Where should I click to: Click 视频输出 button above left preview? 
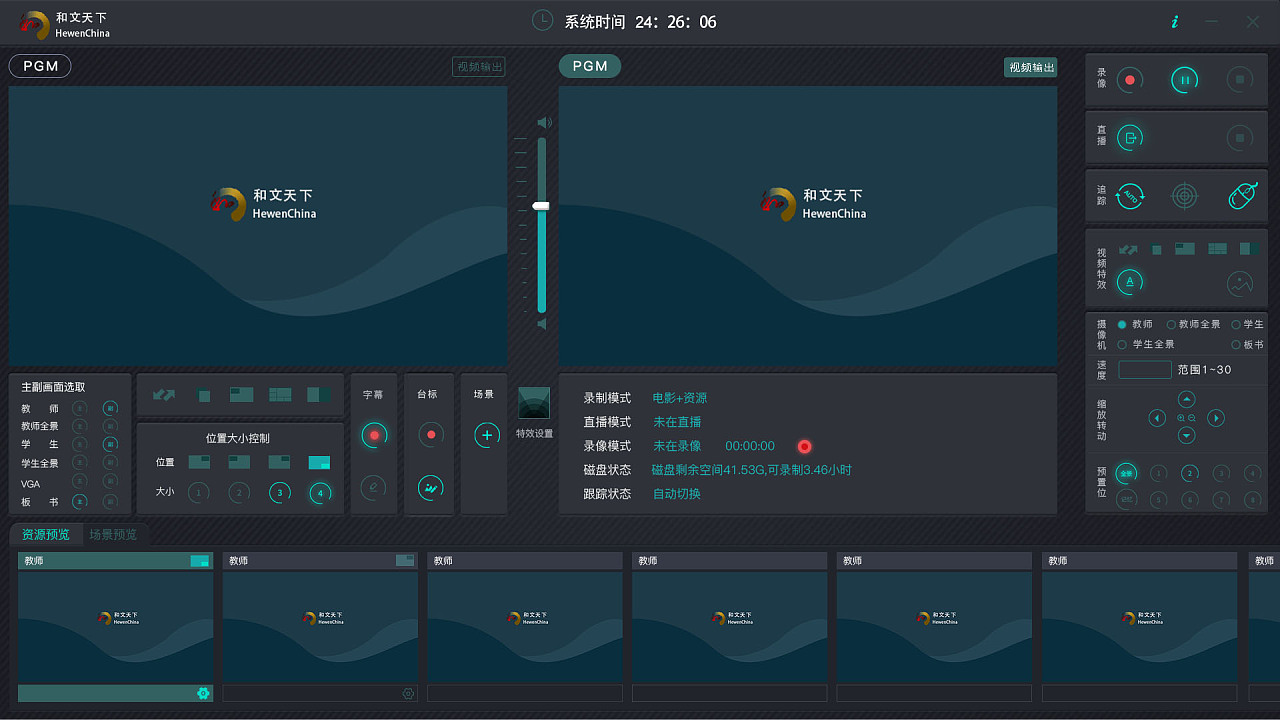click(x=479, y=67)
